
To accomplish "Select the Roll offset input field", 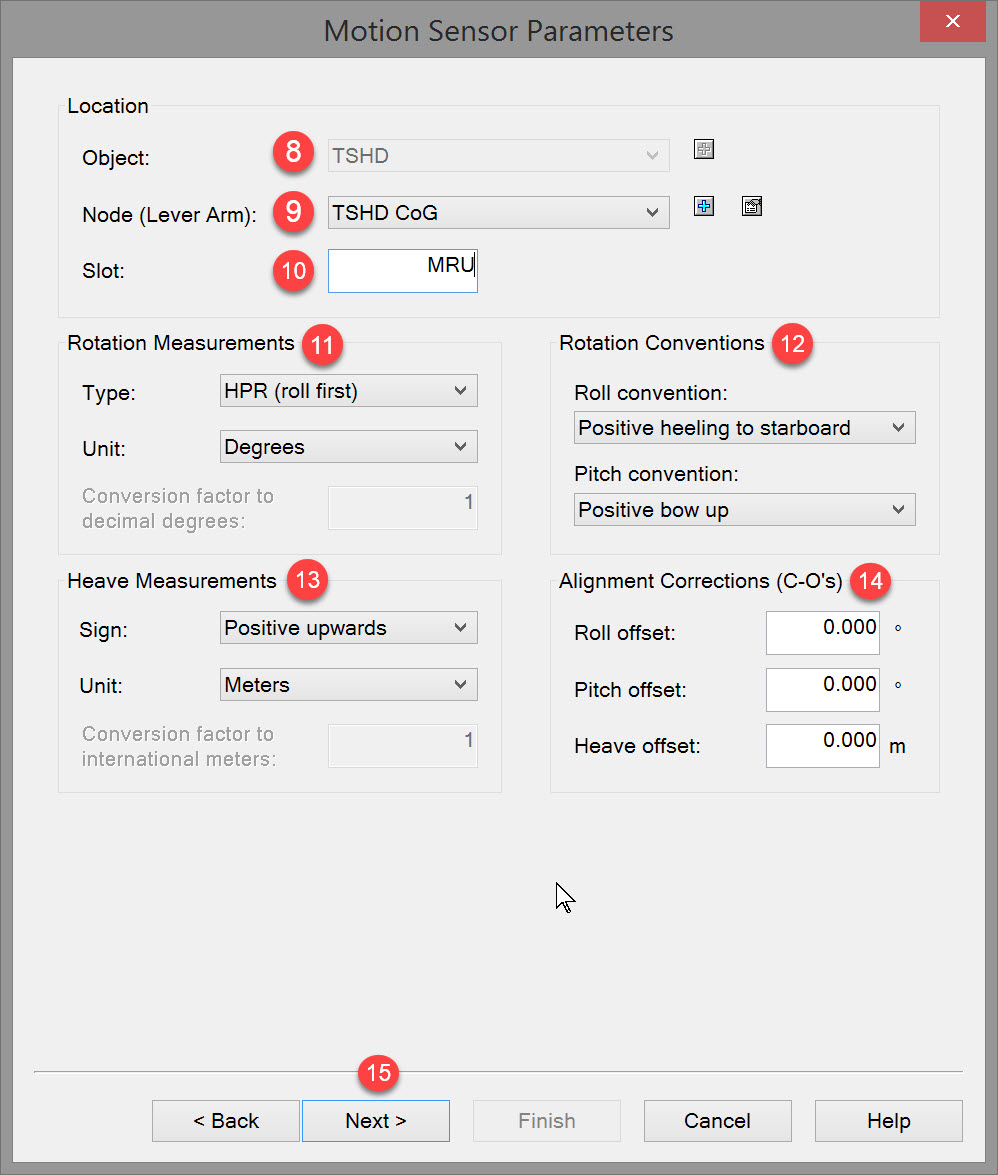I will point(822,633).
